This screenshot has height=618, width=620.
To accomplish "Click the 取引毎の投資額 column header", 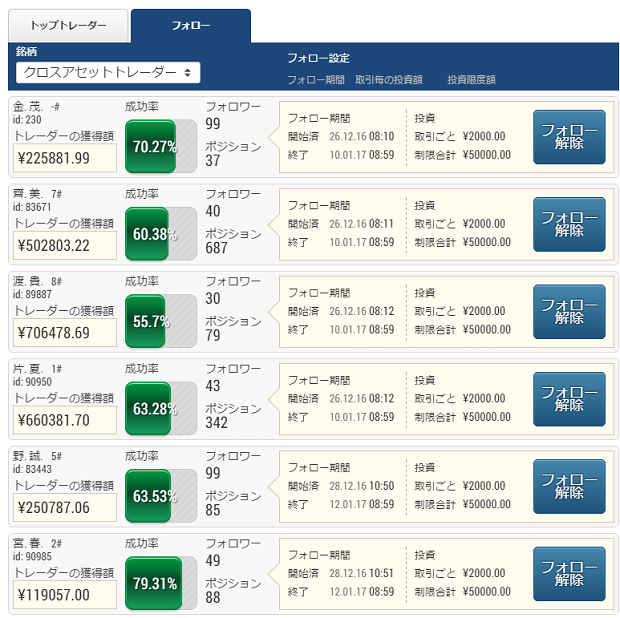I will tap(389, 80).
